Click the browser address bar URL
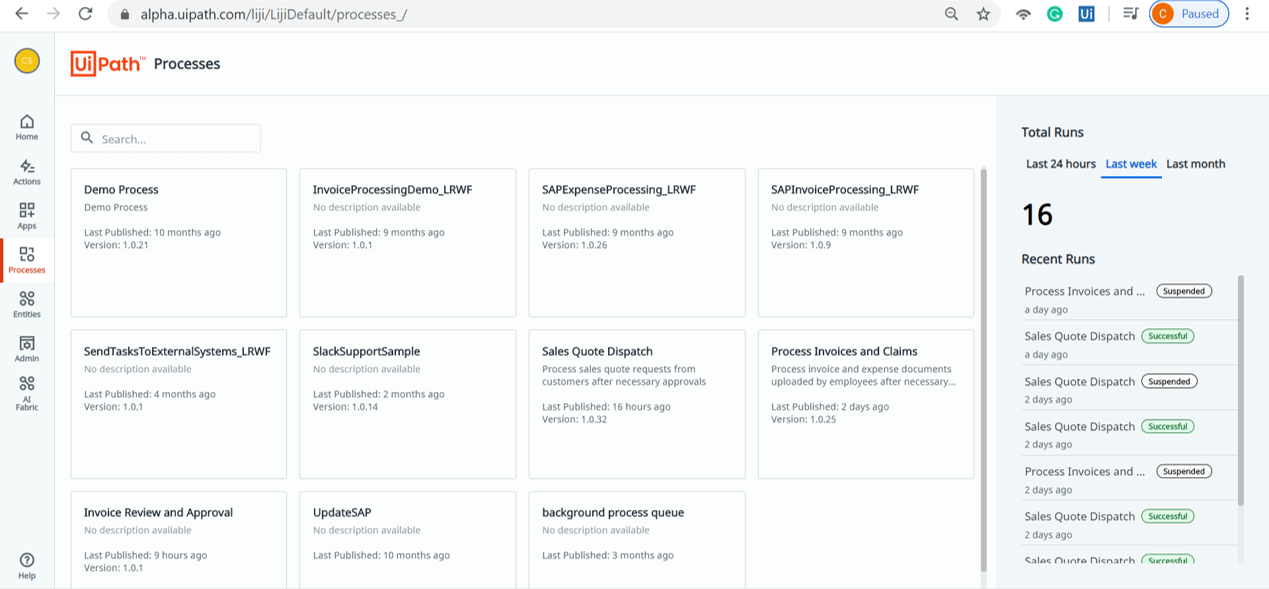The height and width of the screenshot is (589, 1269). coord(273,15)
